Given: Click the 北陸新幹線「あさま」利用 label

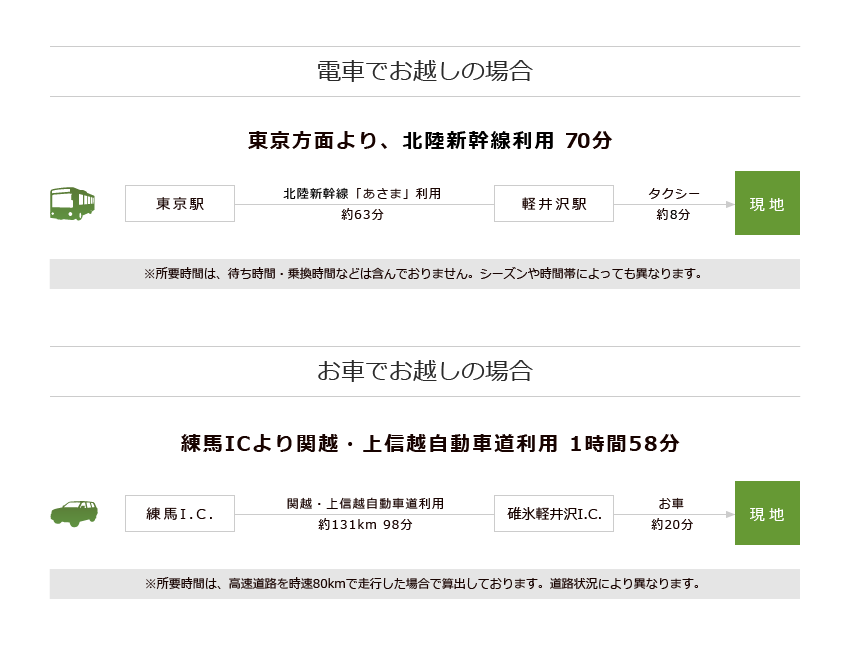Looking at the screenshot, I should point(362,194).
